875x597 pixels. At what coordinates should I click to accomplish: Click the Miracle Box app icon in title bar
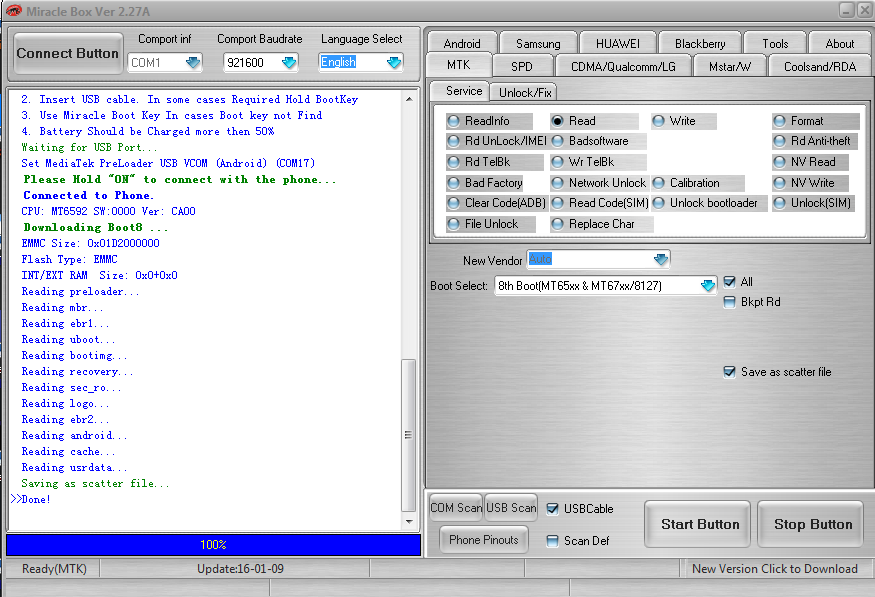coord(13,11)
